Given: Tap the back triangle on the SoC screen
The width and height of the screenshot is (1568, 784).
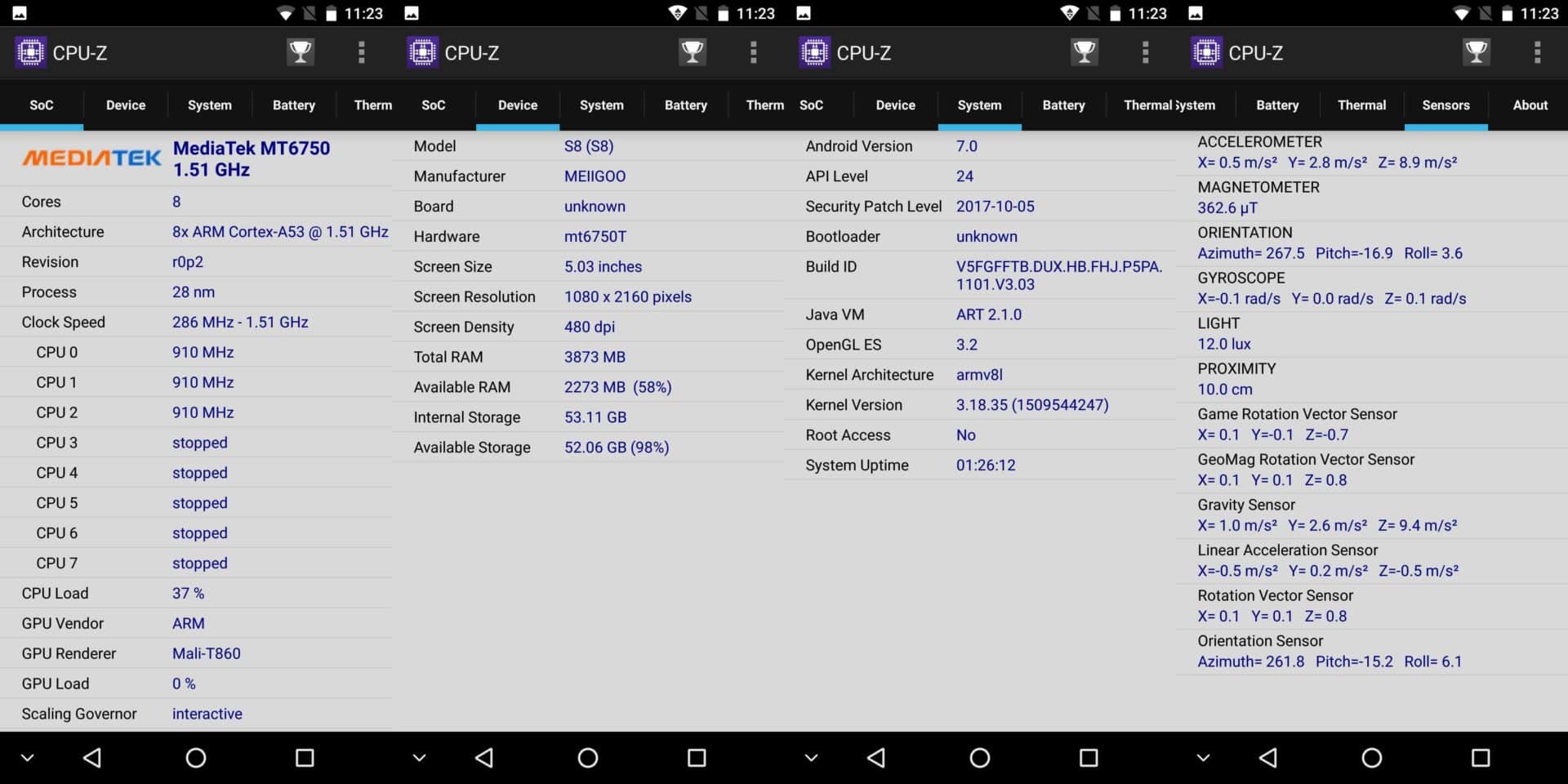Looking at the screenshot, I should pyautogui.click(x=92, y=758).
